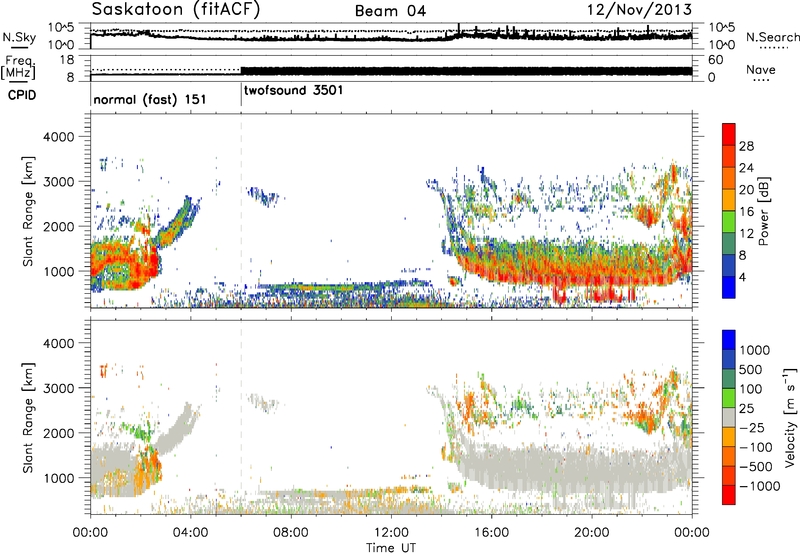Click the 60 tick on the Nave axis
The image size is (800, 554).
pyautogui.click(x=716, y=60)
